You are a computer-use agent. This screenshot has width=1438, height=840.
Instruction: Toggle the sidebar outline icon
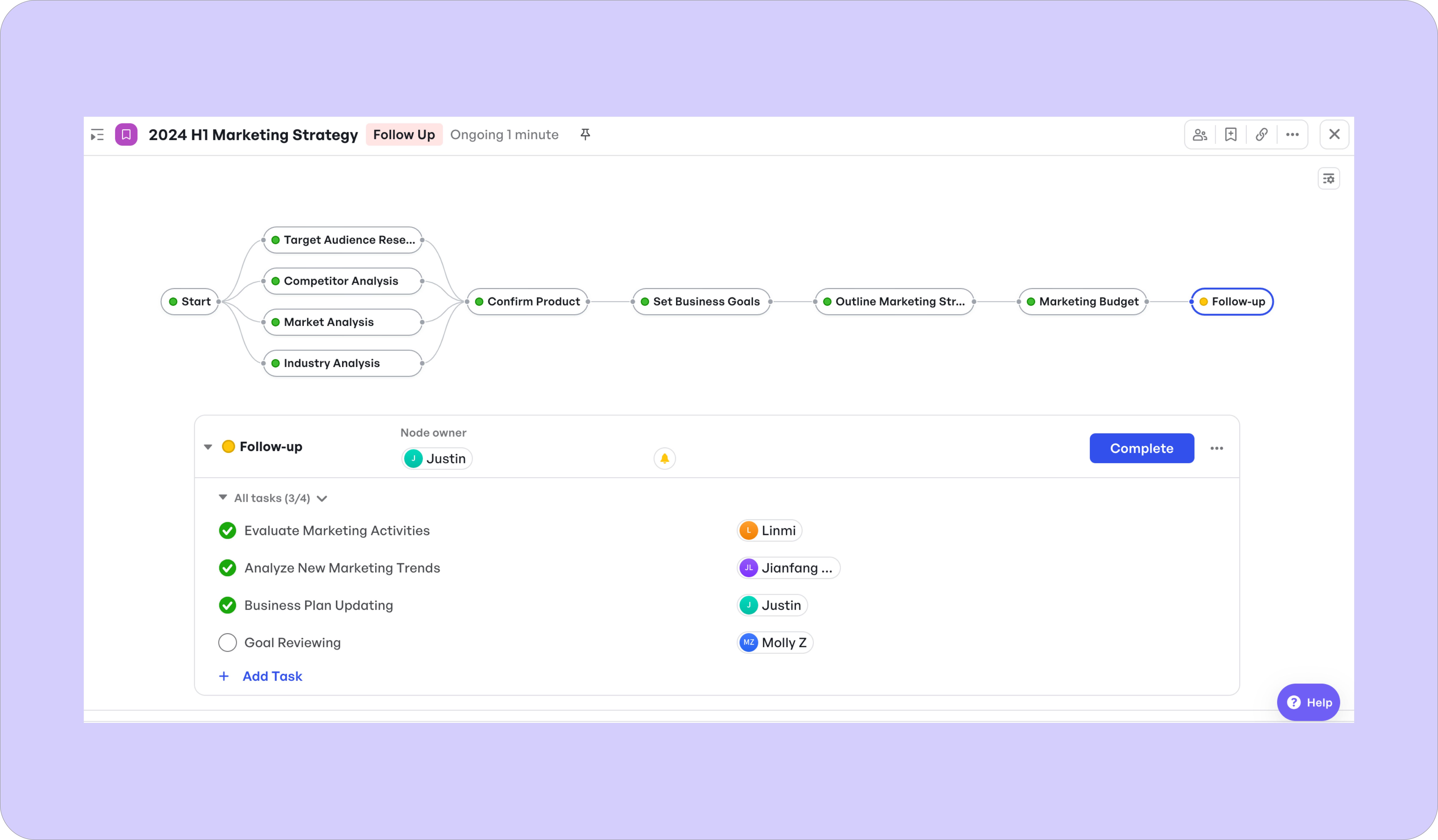point(98,135)
